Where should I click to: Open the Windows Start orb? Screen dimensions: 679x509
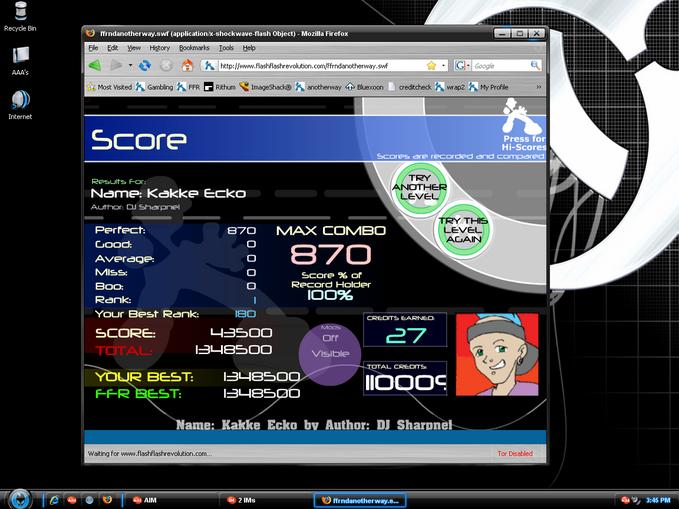(x=19, y=499)
